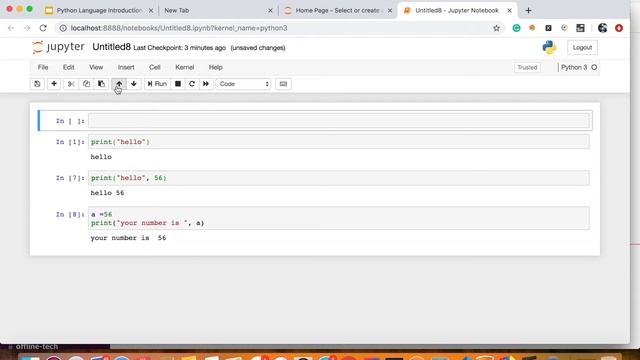Interrupt the kernel with the stop icon
Viewport: 640px width, 360px height.
point(178,84)
